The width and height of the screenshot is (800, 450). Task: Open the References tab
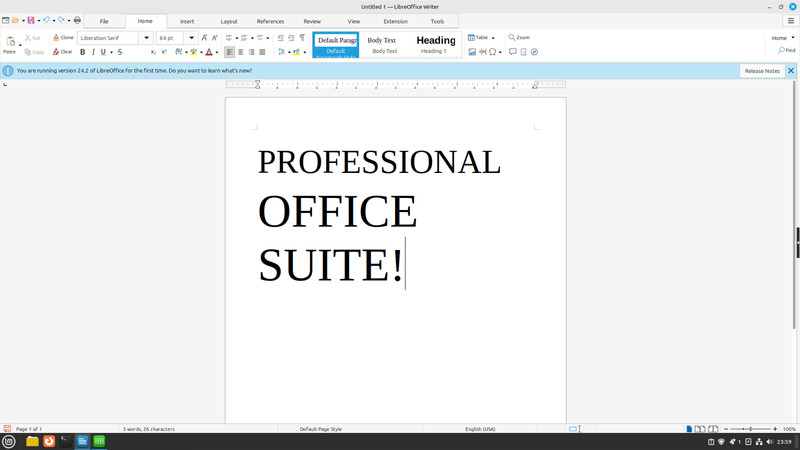point(270,21)
